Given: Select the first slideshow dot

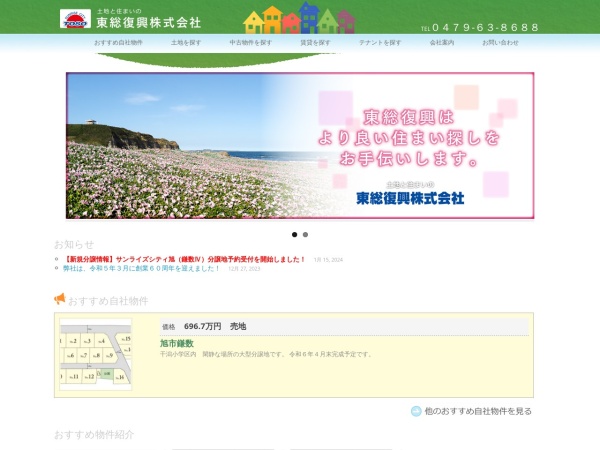Looking at the screenshot, I should tap(294, 235).
